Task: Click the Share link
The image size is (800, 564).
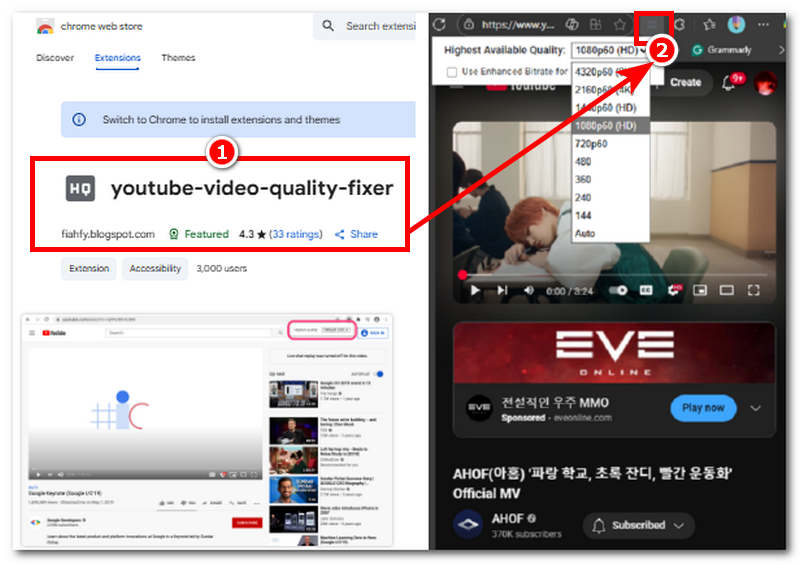Action: [x=356, y=234]
